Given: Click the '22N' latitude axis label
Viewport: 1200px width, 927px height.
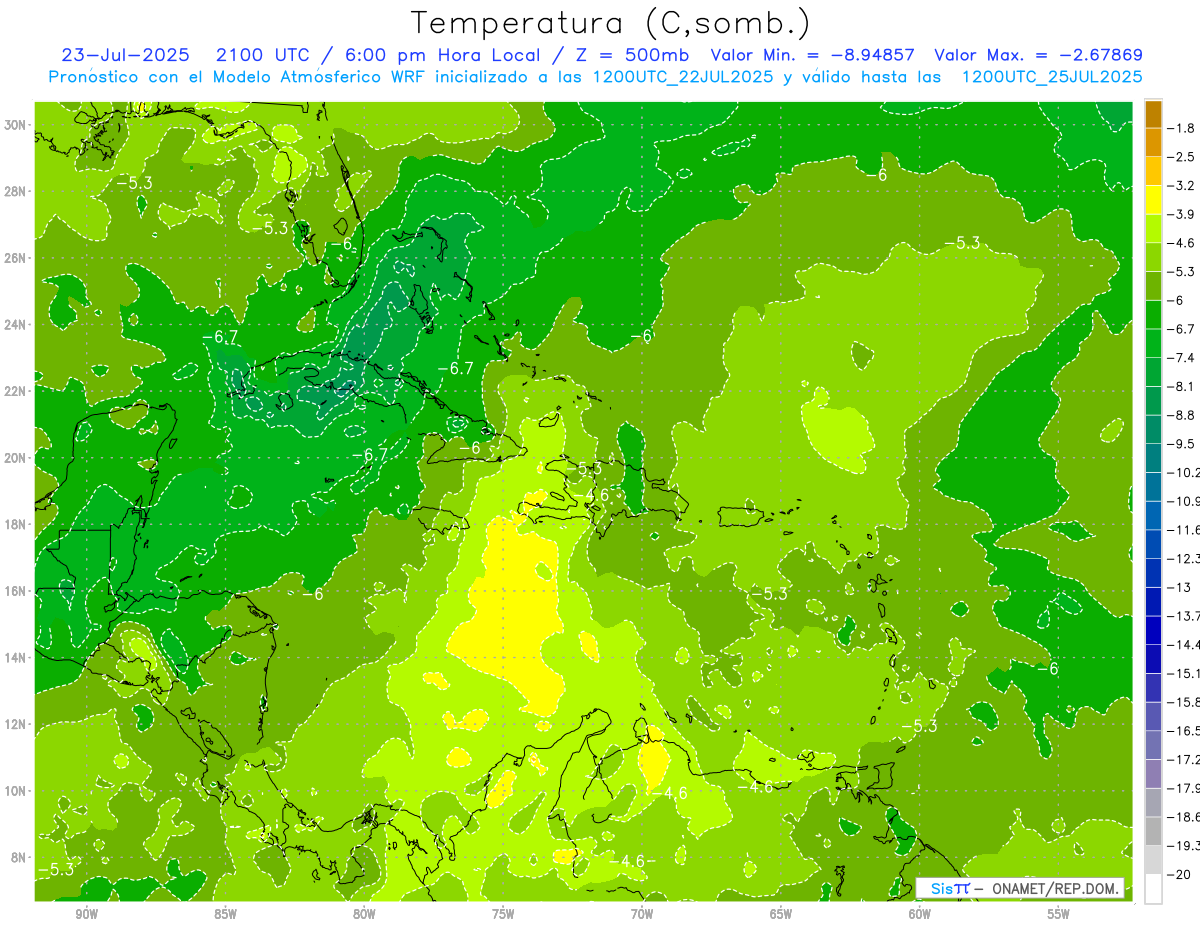Looking at the screenshot, I should 17,391.
